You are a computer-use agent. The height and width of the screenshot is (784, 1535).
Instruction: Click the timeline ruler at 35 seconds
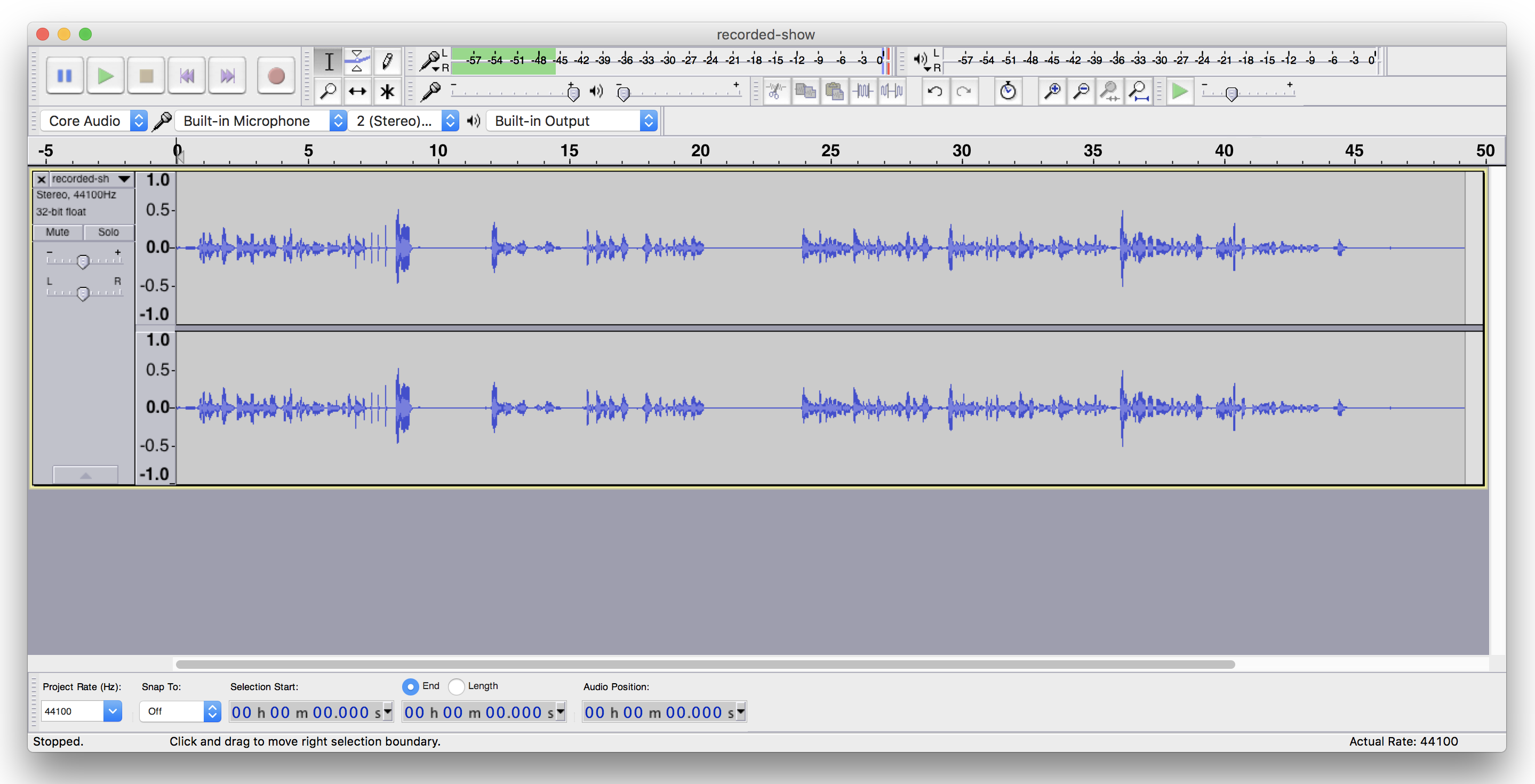point(1093,151)
